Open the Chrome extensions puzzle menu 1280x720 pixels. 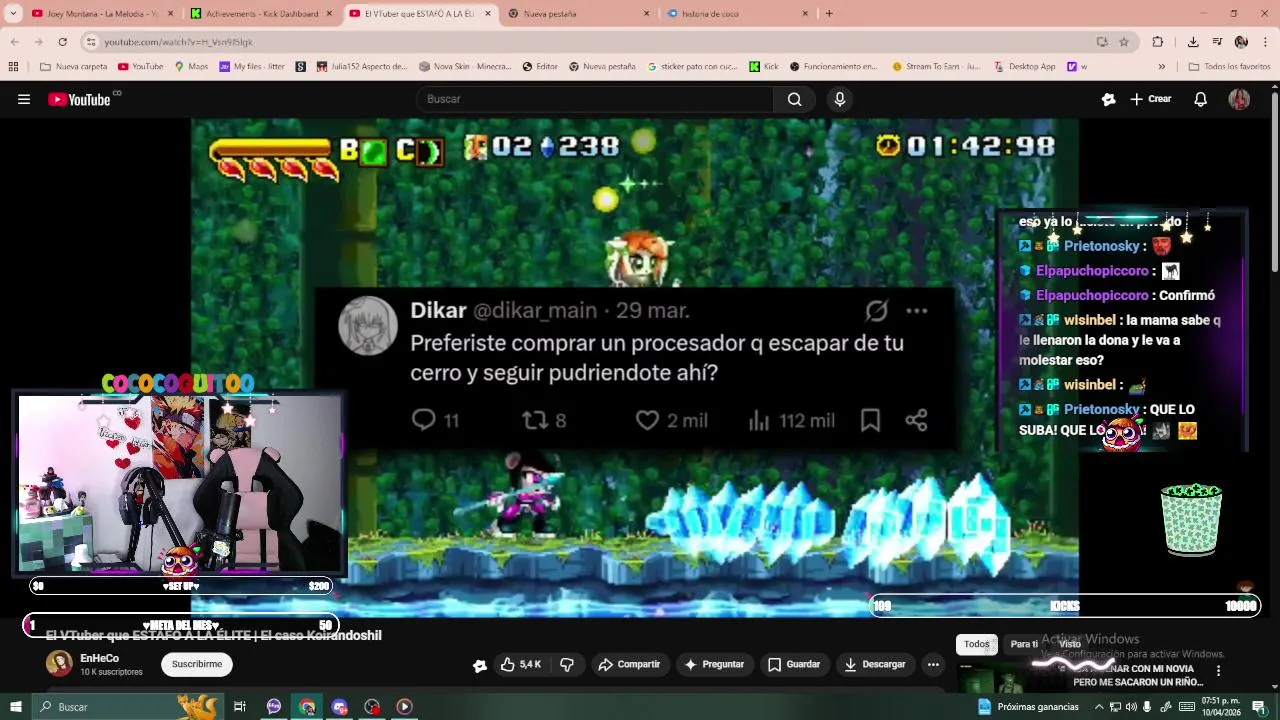tap(1158, 42)
